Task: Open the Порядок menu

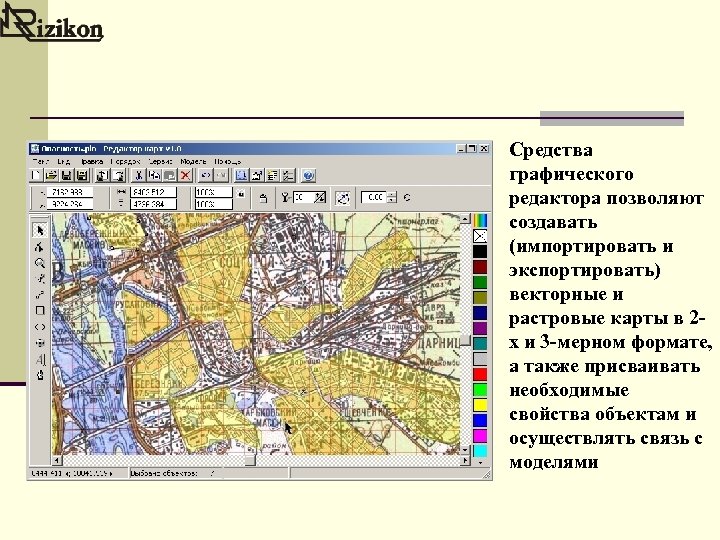Action: pyautogui.click(x=125, y=162)
